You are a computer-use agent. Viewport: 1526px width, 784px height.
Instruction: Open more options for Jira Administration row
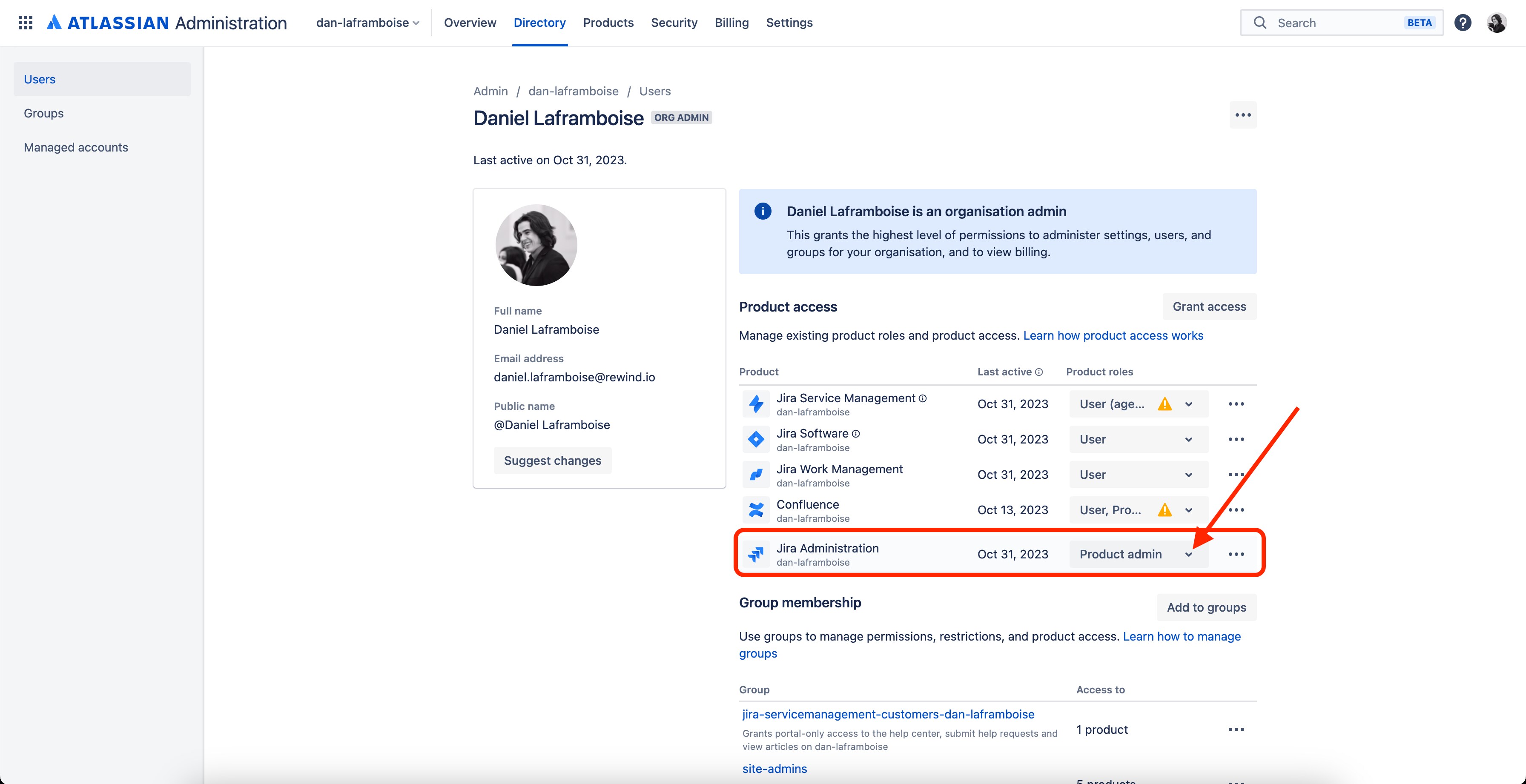coord(1236,554)
